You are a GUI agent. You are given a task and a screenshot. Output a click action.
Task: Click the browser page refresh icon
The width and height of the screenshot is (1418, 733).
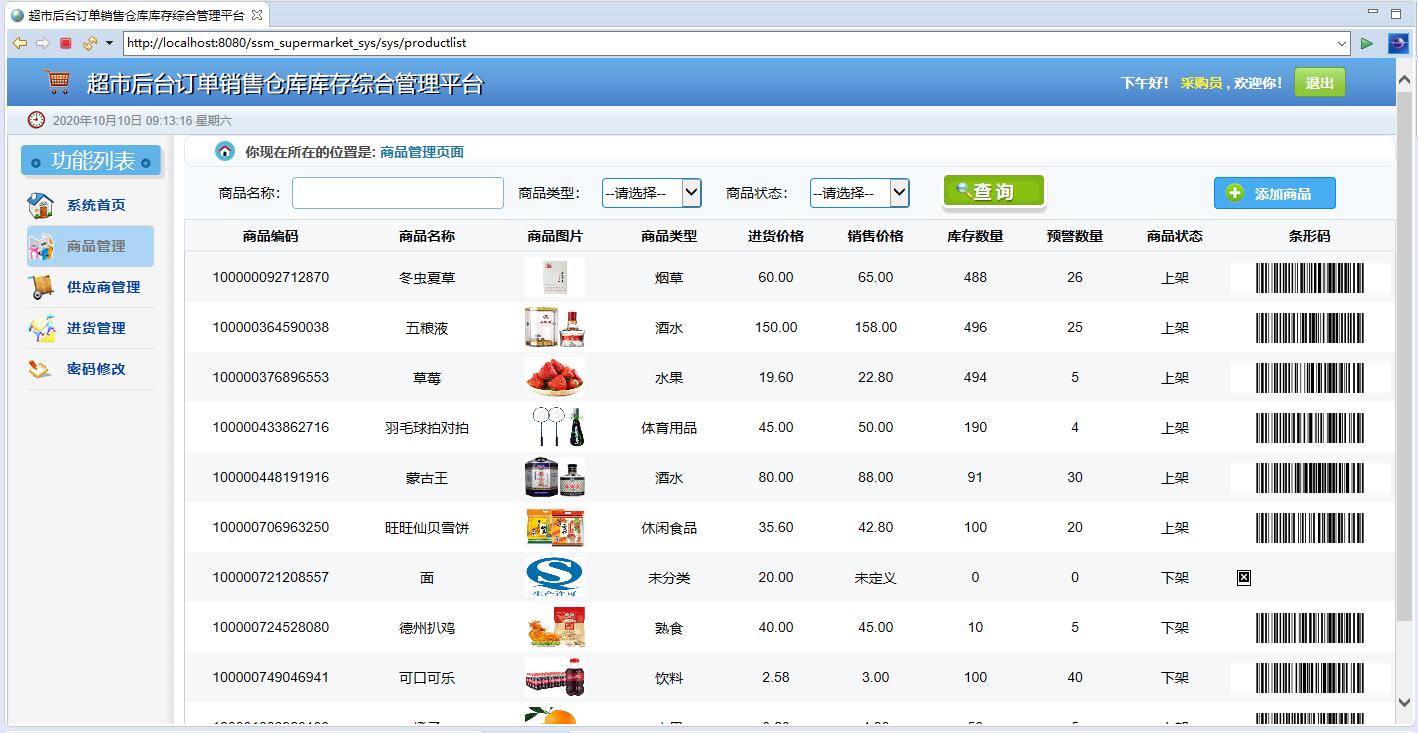(88, 43)
